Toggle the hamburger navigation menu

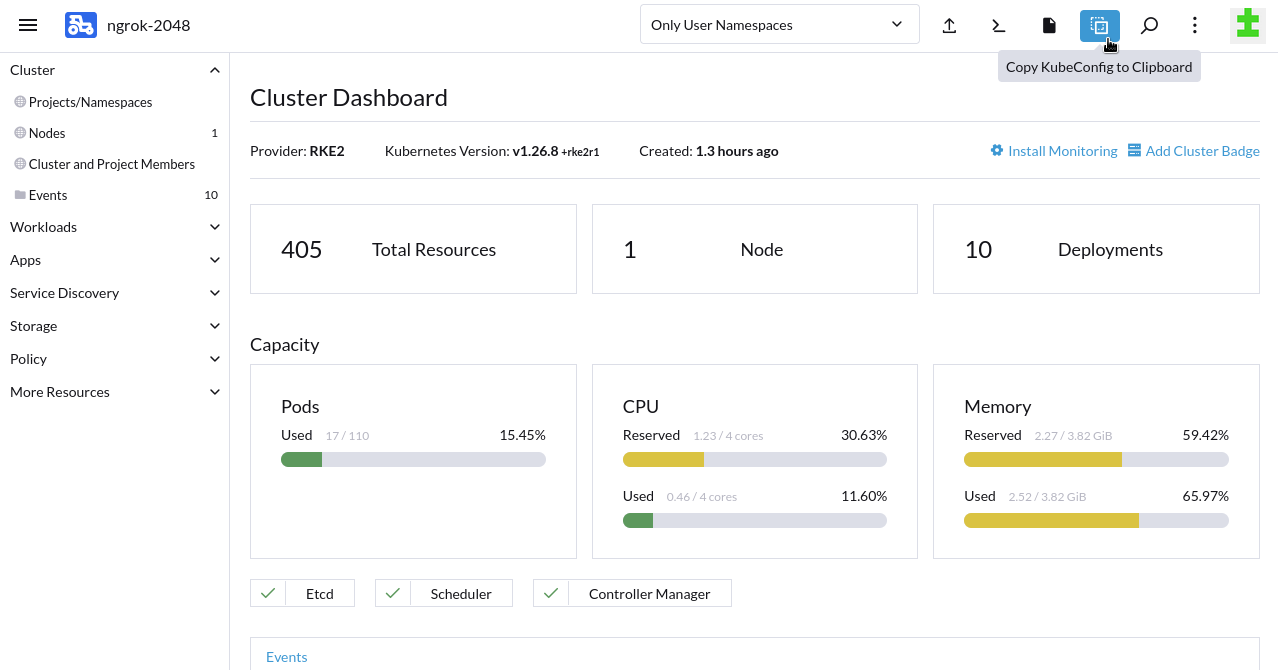click(28, 25)
